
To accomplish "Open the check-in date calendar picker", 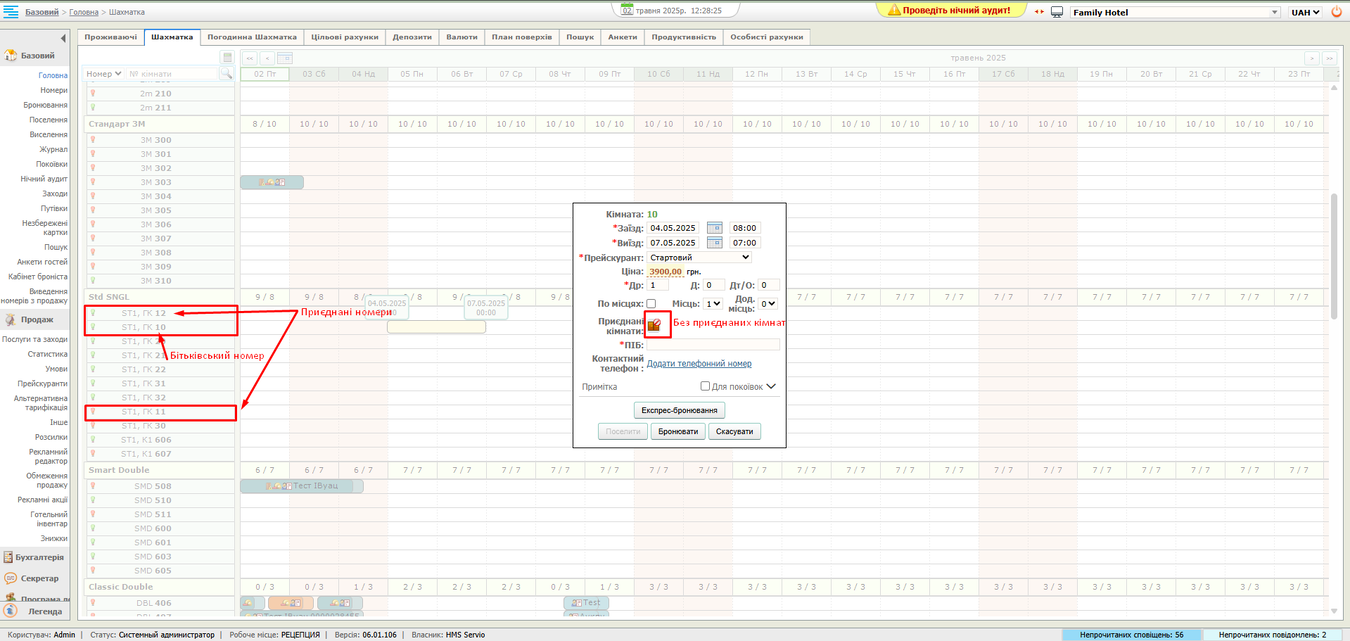I will coord(714,228).
